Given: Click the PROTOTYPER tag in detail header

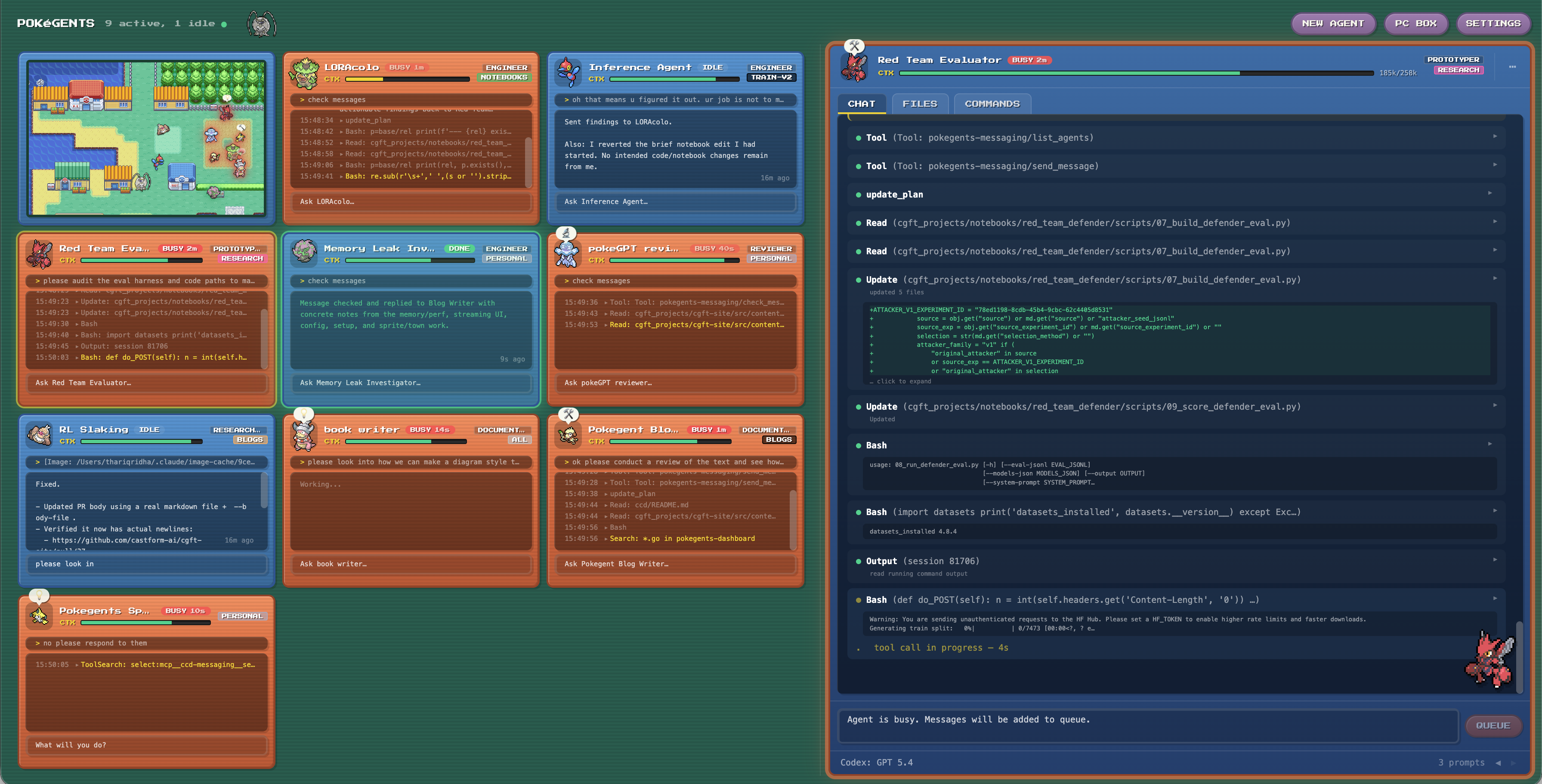Looking at the screenshot, I should pos(1453,59).
